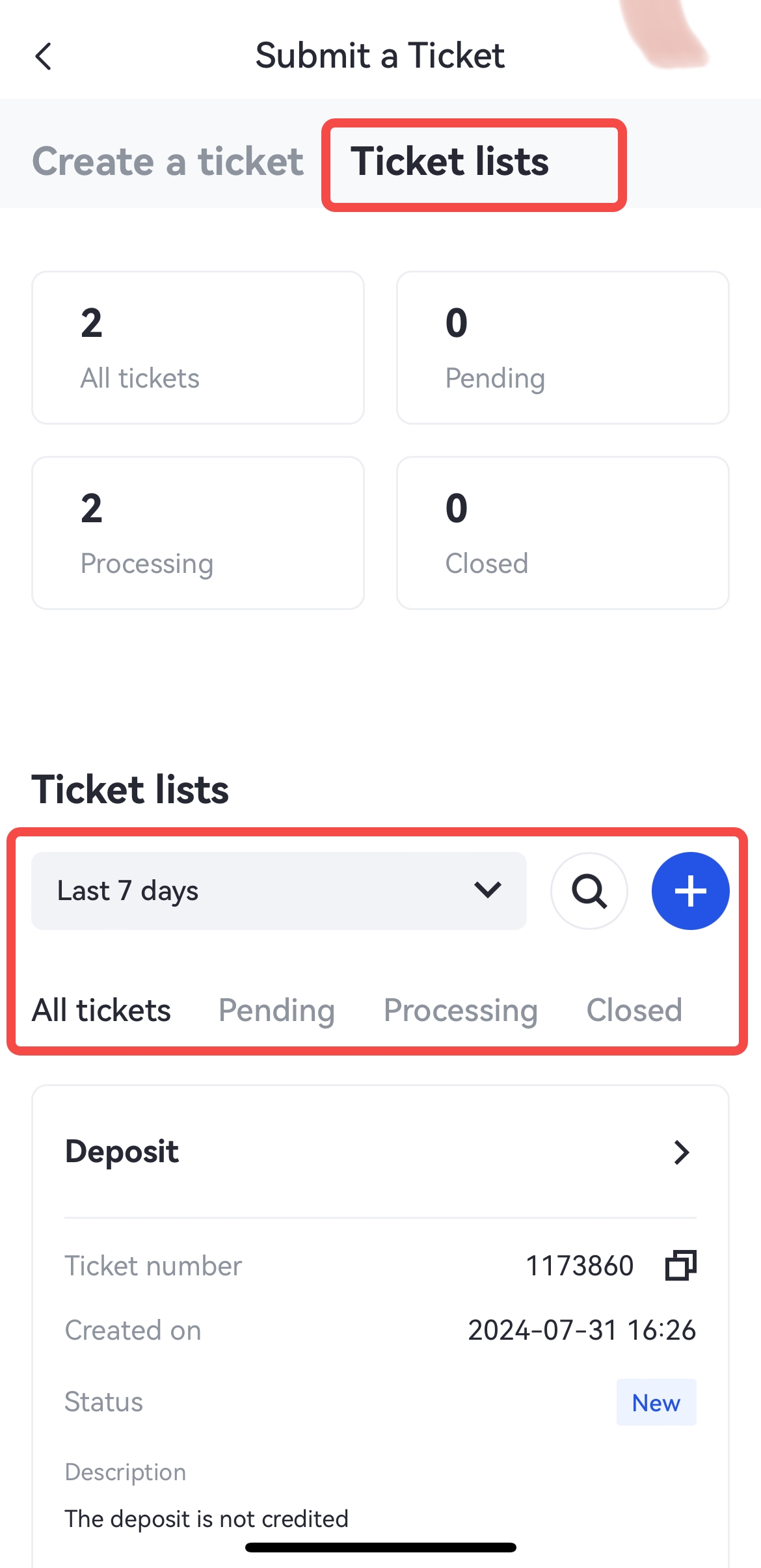The image size is (761, 1568).
Task: Copy the ticket number 1173860
Action: pos(680,1266)
